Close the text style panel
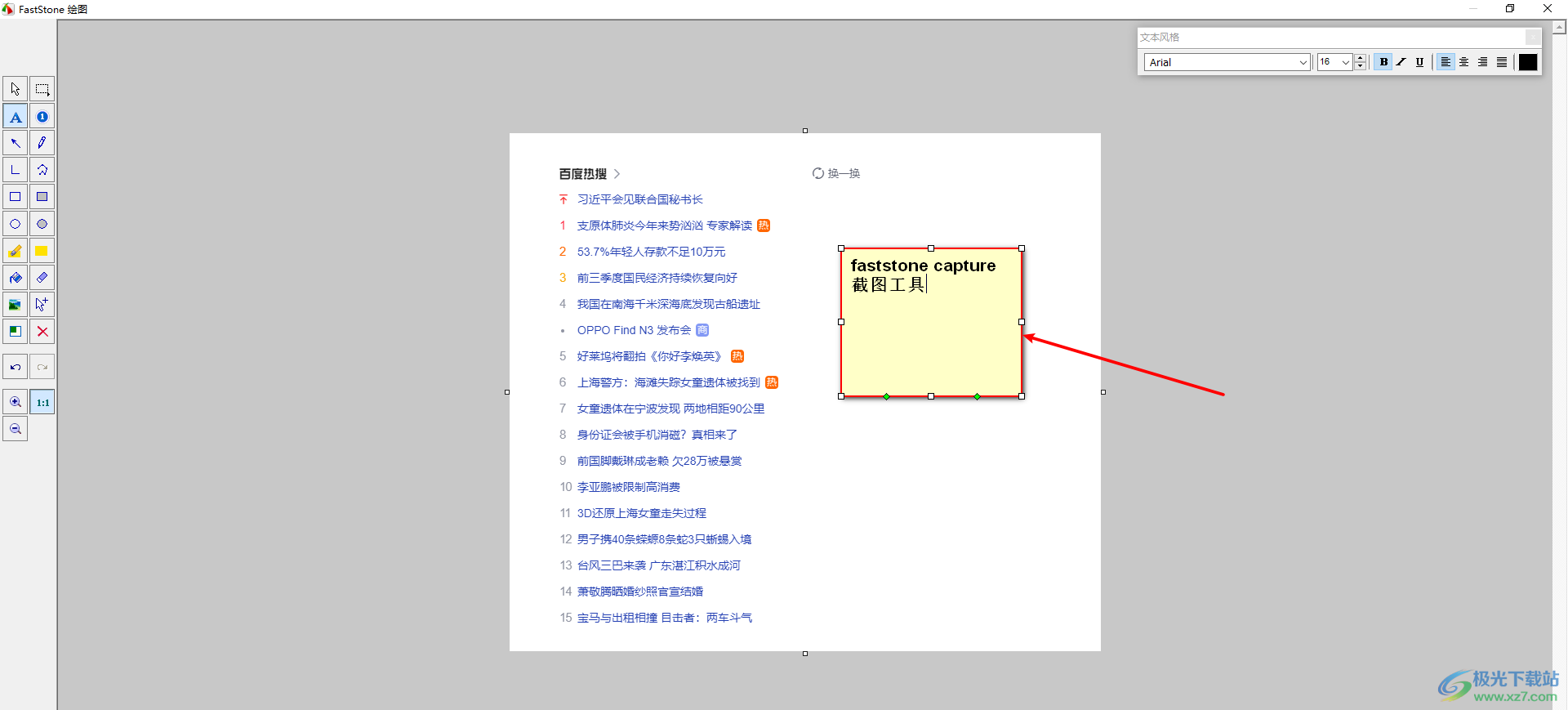This screenshot has height=710, width=1568. [1533, 38]
